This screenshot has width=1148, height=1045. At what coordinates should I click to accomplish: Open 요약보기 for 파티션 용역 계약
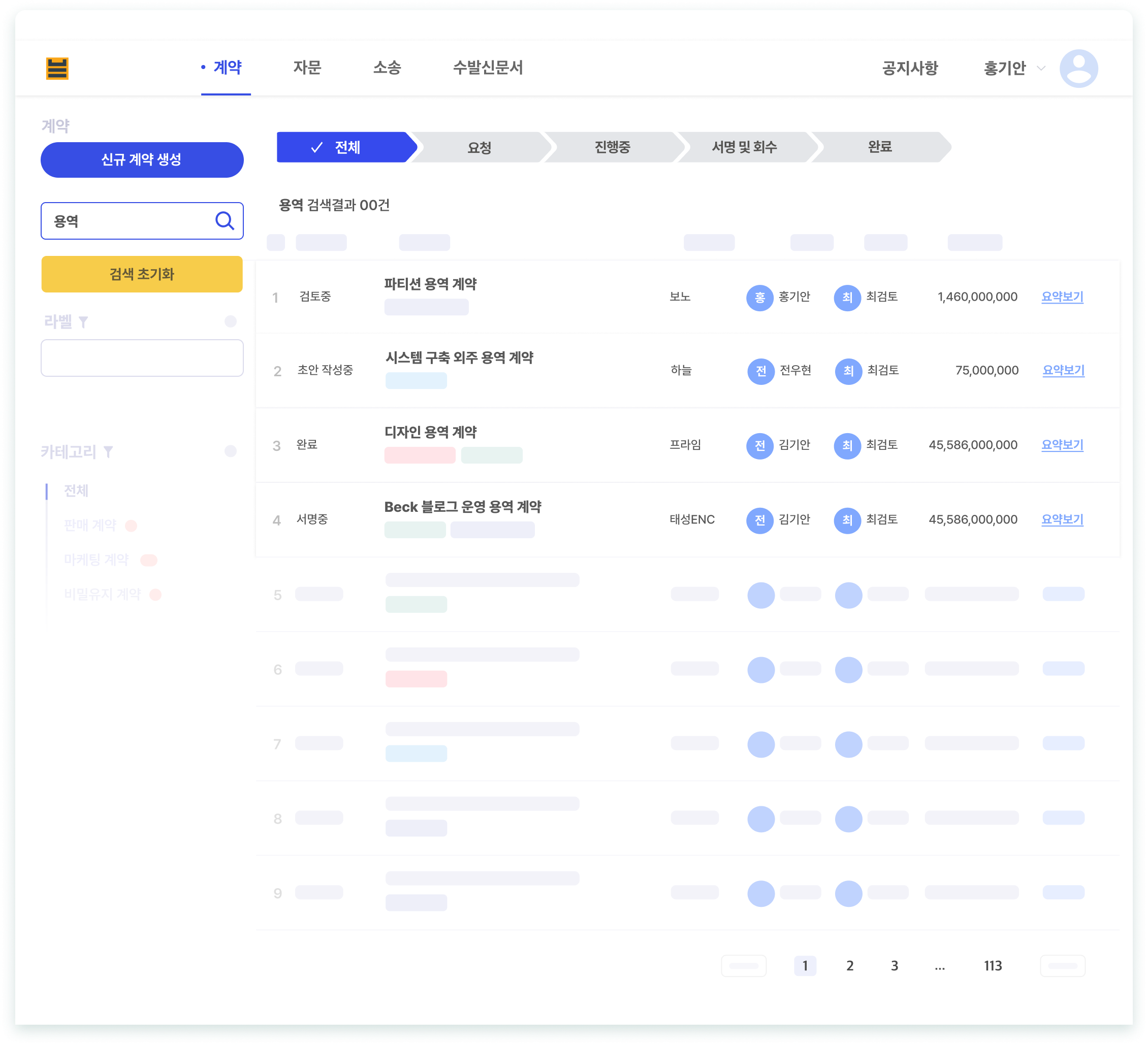(x=1062, y=297)
